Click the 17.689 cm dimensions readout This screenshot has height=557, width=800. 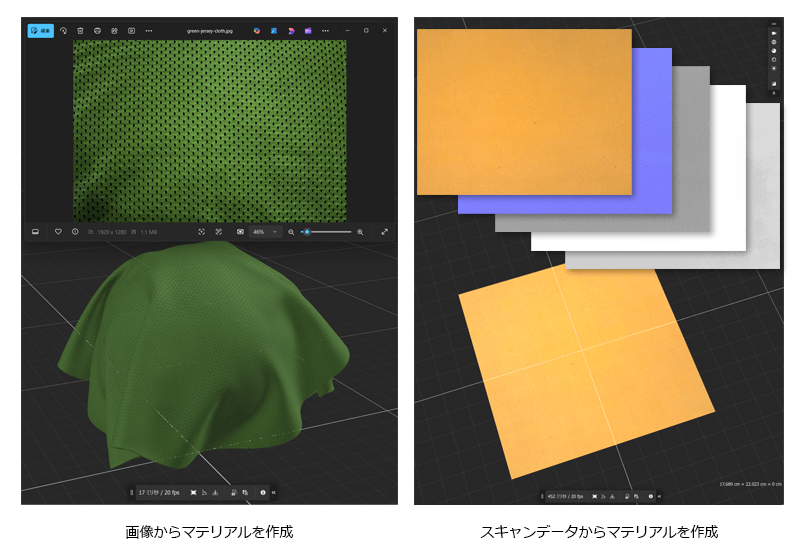pos(750,484)
